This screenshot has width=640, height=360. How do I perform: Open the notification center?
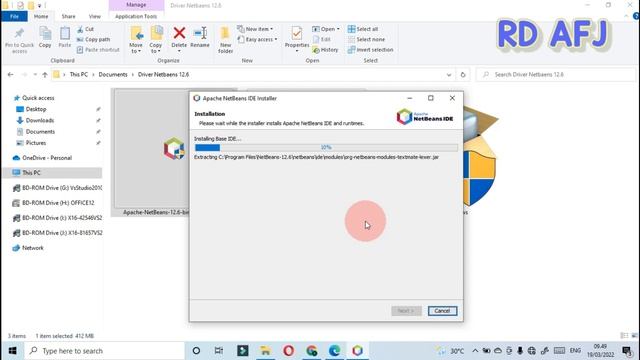tap(627, 351)
